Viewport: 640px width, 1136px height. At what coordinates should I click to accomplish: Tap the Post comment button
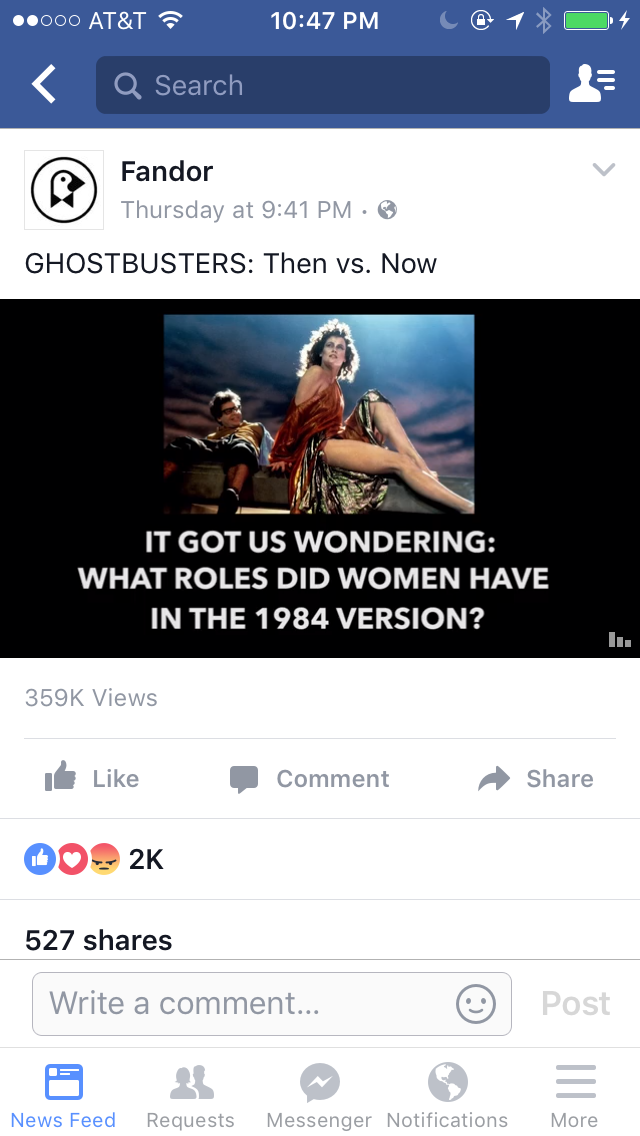[575, 1003]
